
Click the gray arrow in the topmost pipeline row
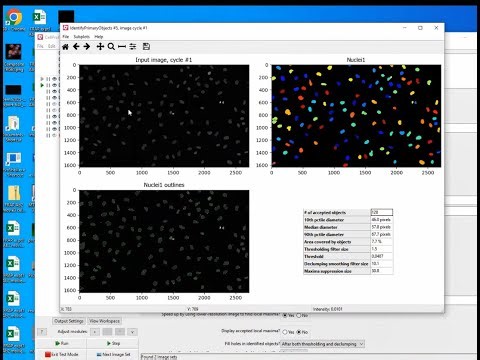(x=42, y=79)
